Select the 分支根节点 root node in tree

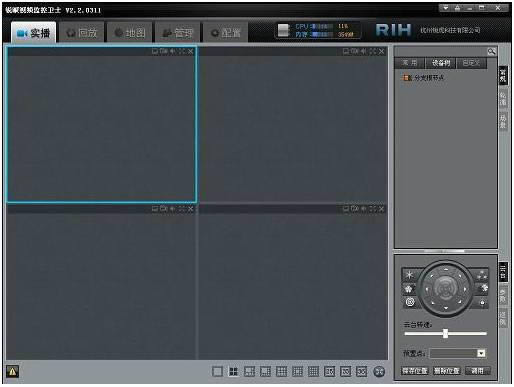[424, 78]
